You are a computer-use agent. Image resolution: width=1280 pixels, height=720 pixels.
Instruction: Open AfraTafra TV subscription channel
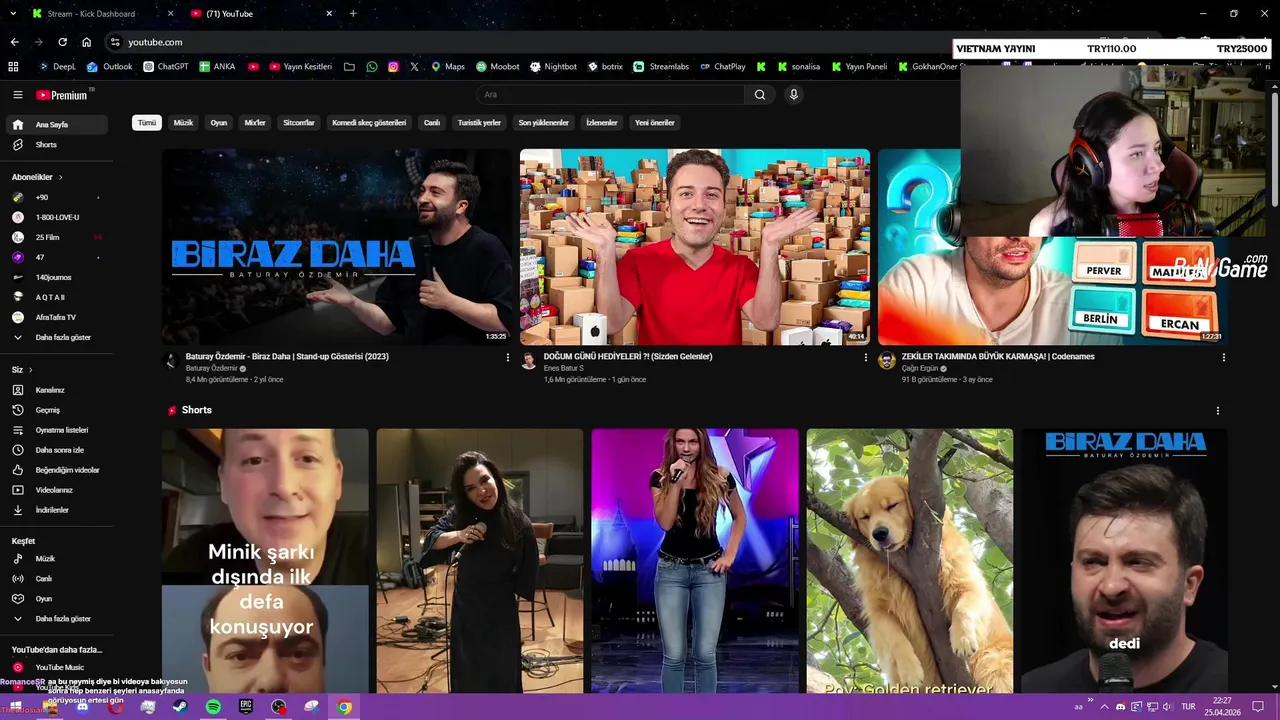pos(56,317)
